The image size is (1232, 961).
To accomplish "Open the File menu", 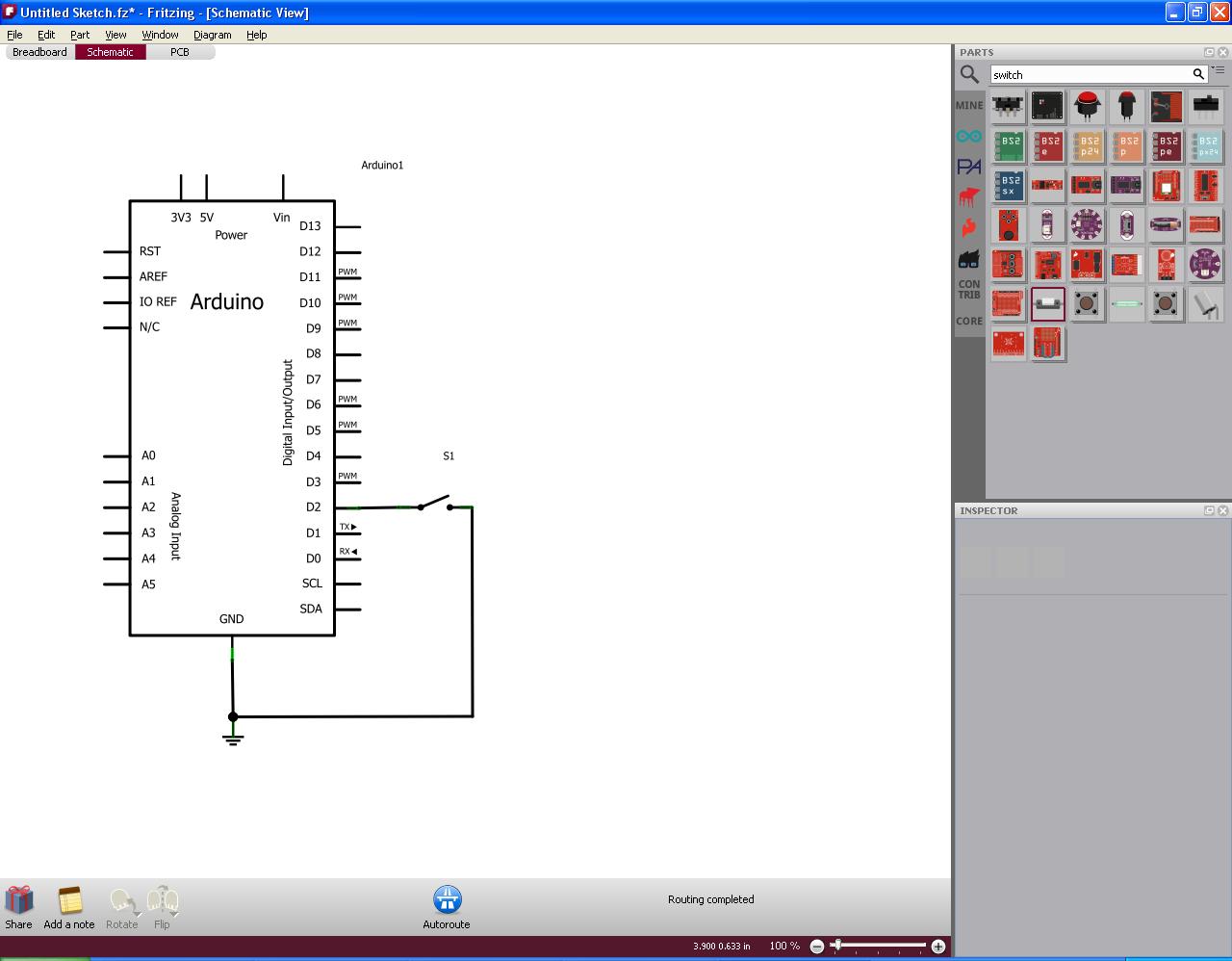I will coord(14,35).
